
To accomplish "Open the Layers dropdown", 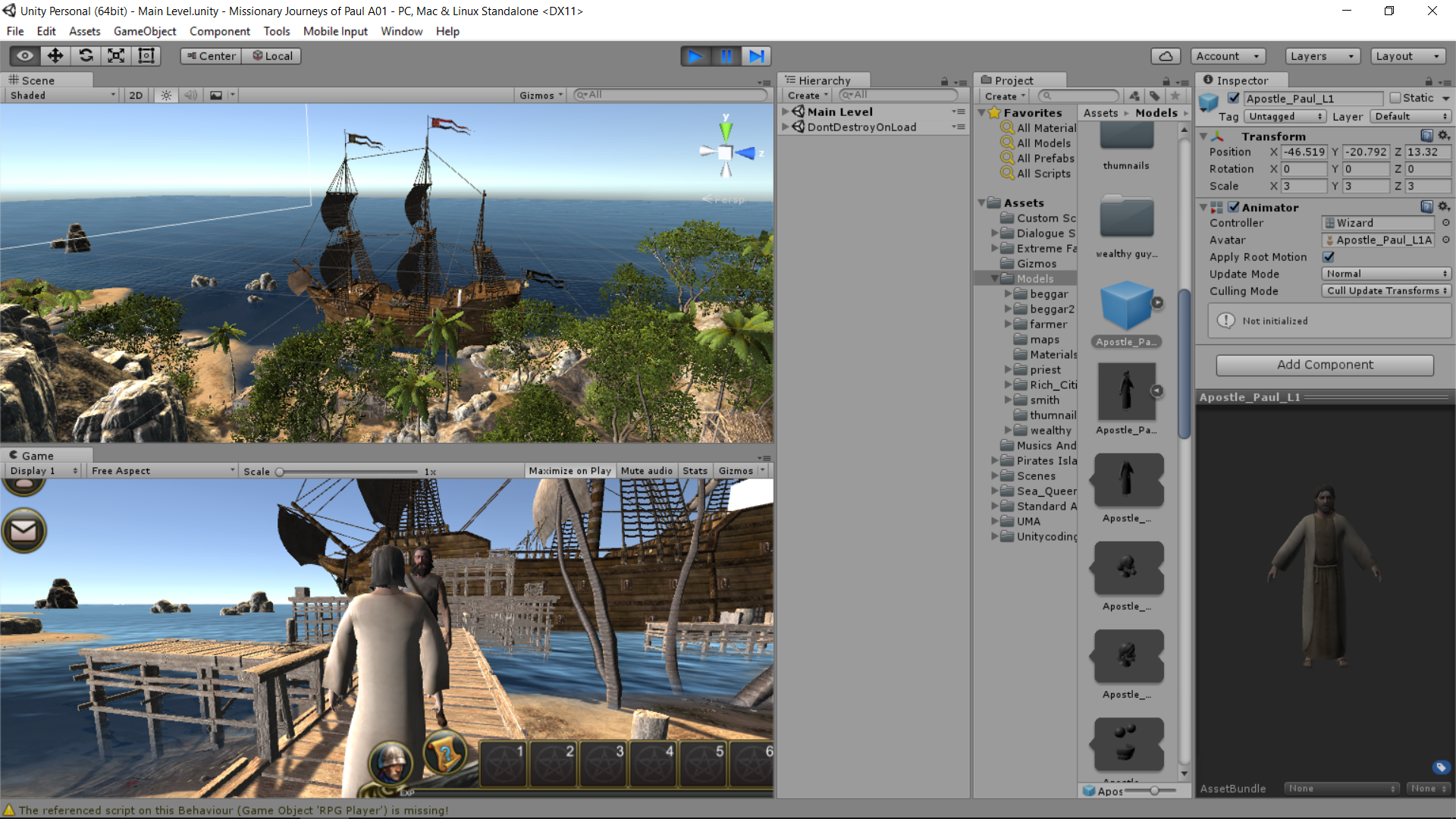I will point(1322,56).
